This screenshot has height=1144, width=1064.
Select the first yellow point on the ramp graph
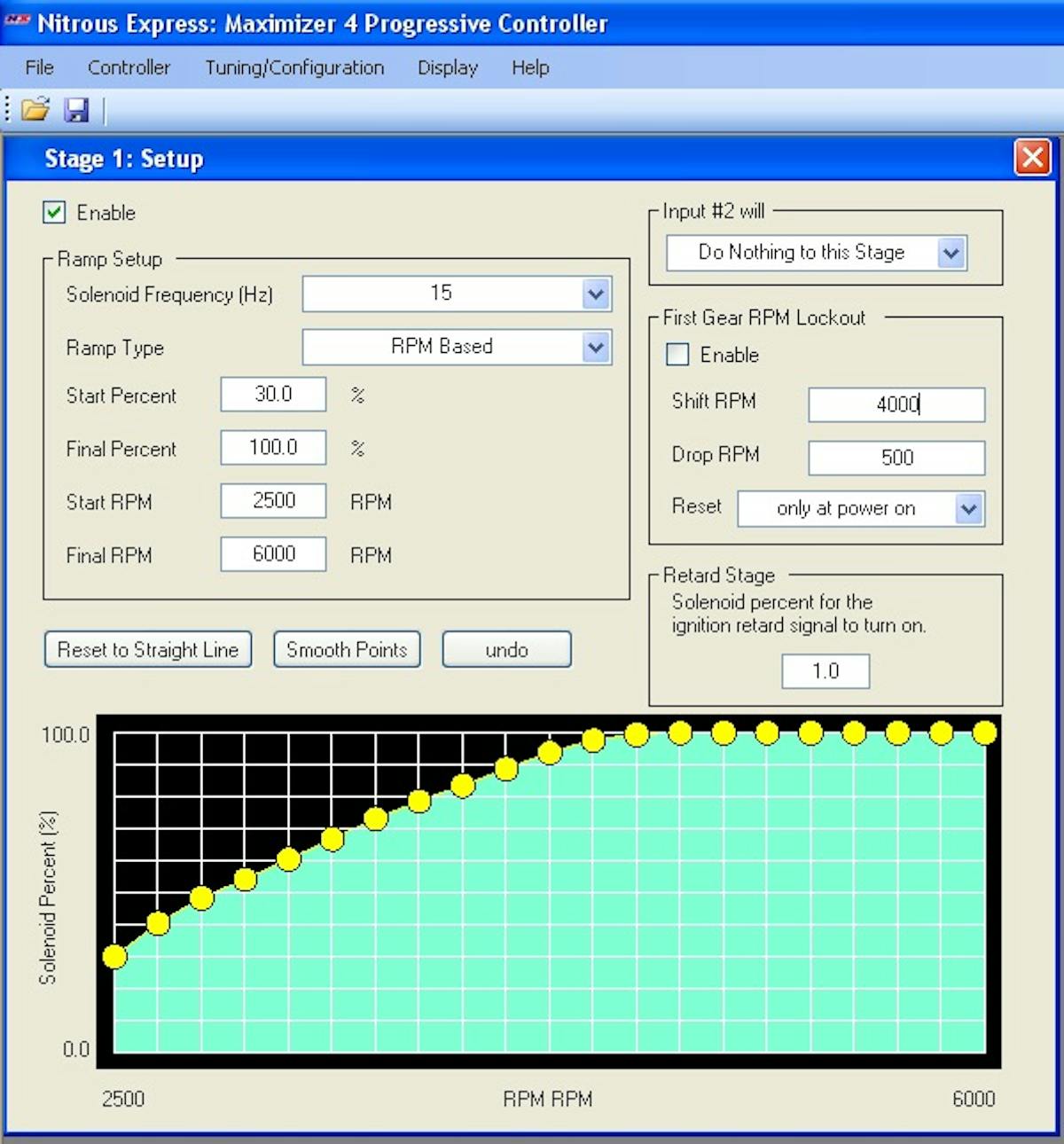114,956
